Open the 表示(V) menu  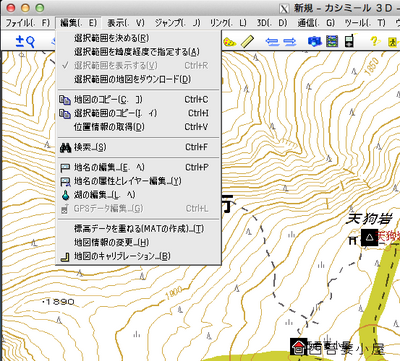click(x=126, y=23)
